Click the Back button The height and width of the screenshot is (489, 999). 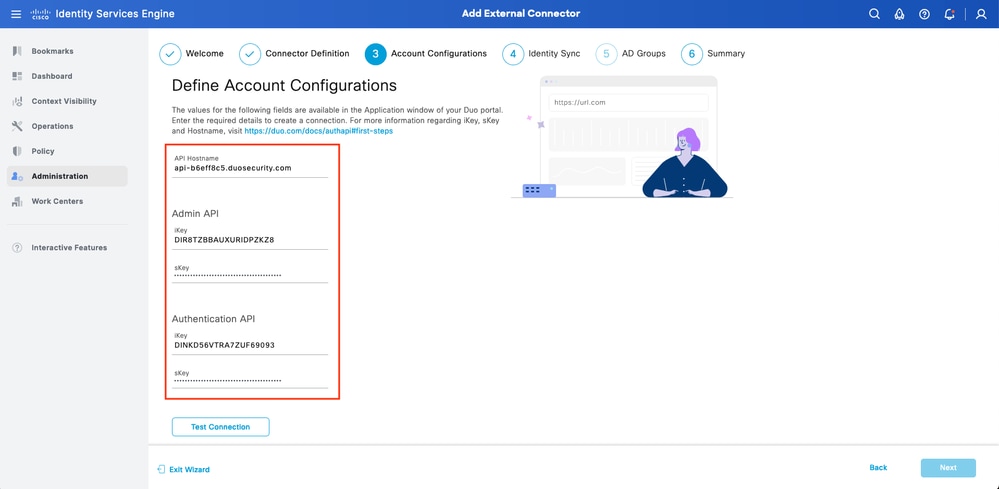click(878, 467)
